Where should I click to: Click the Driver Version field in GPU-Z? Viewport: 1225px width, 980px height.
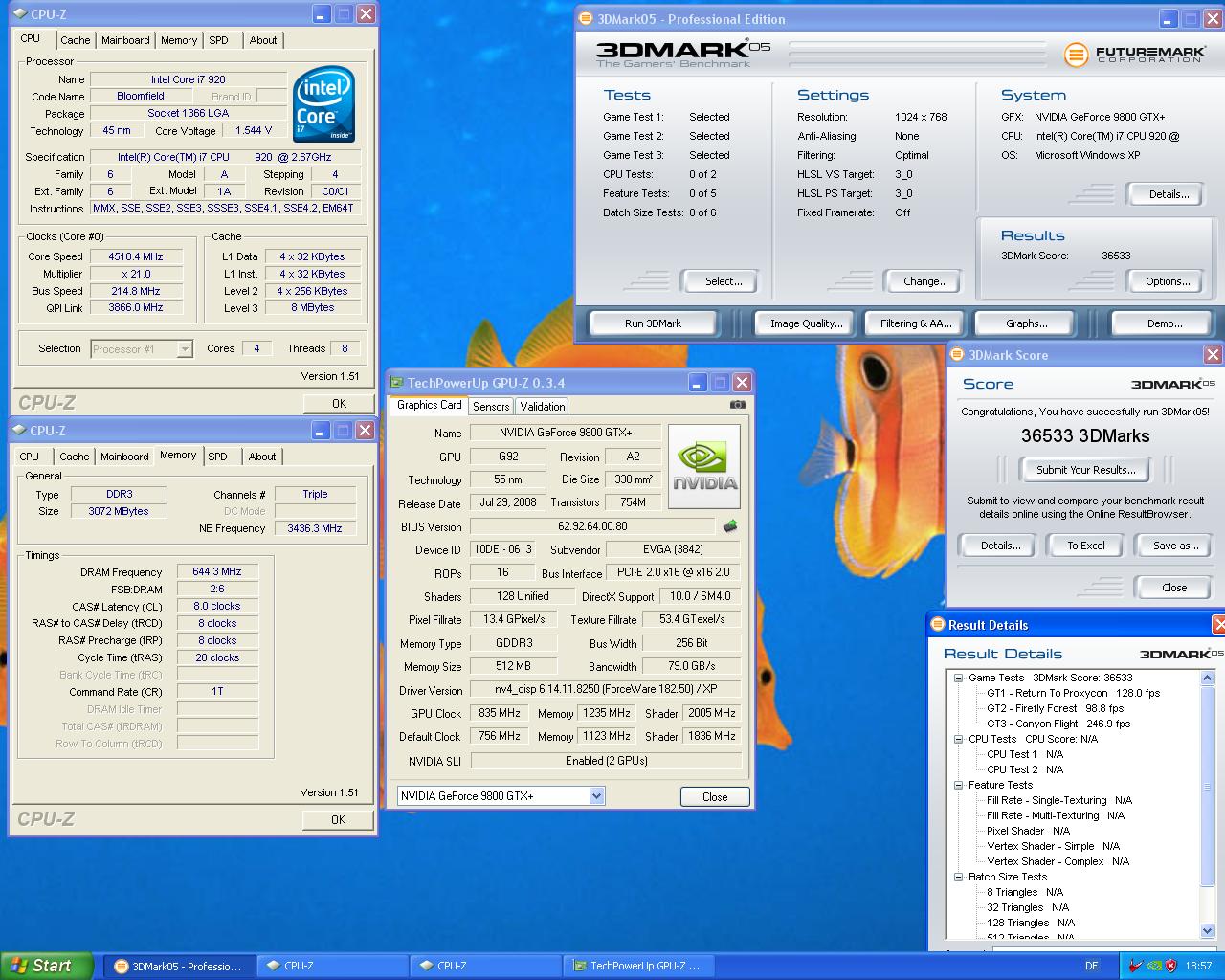[x=606, y=690]
